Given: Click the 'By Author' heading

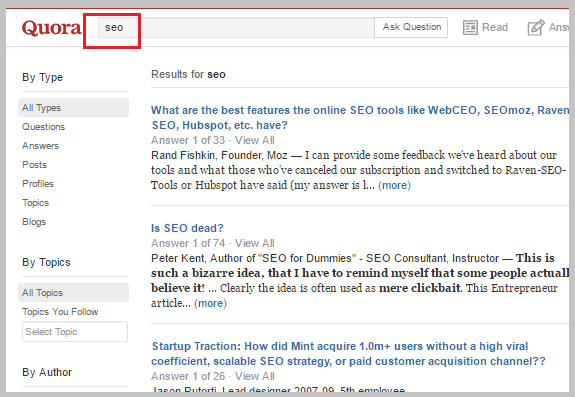Looking at the screenshot, I should click(x=47, y=372).
